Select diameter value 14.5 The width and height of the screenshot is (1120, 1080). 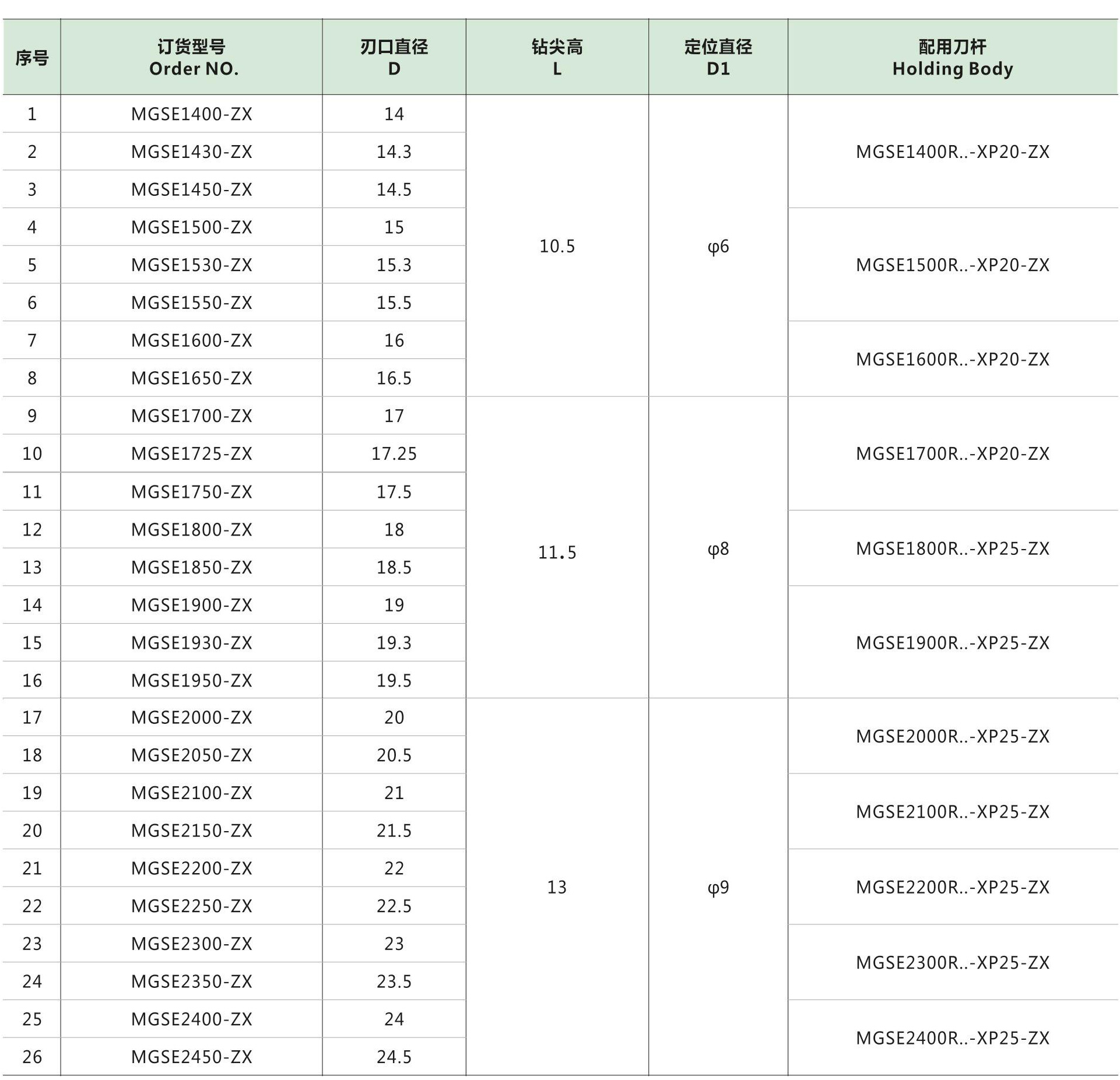pyautogui.click(x=394, y=189)
